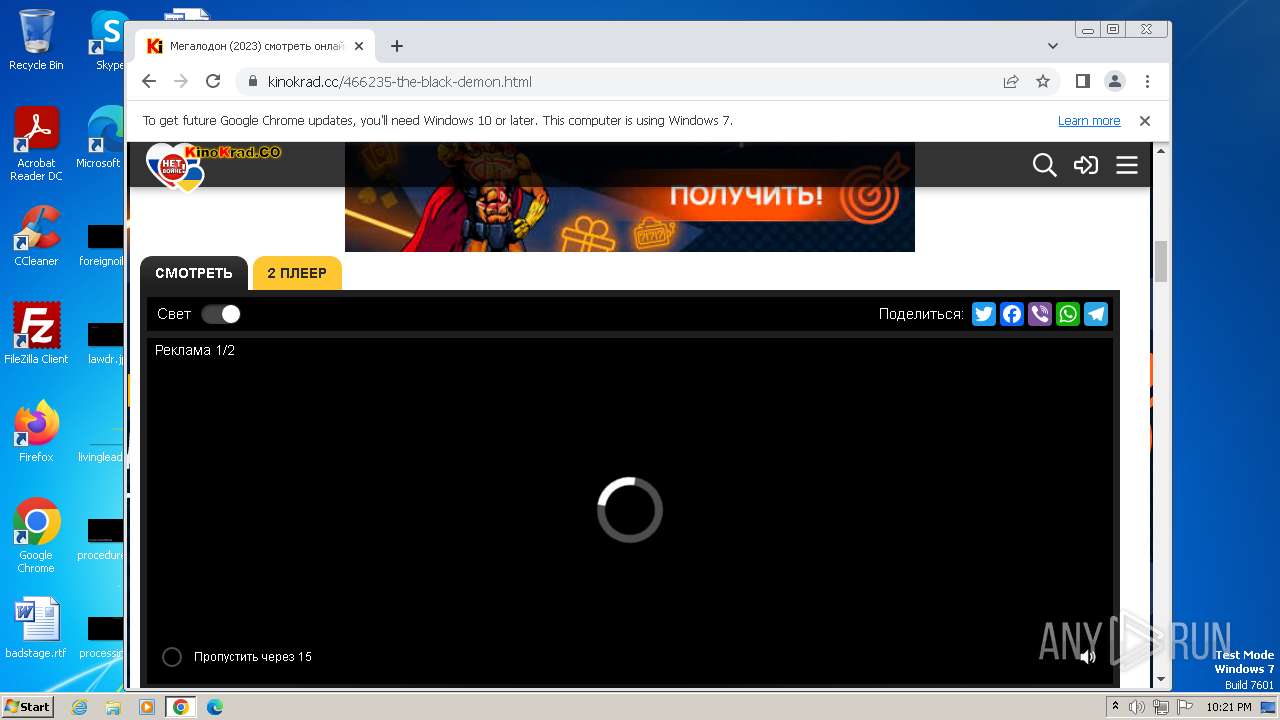Click the Реклама 1/2 ad label

coord(195,350)
